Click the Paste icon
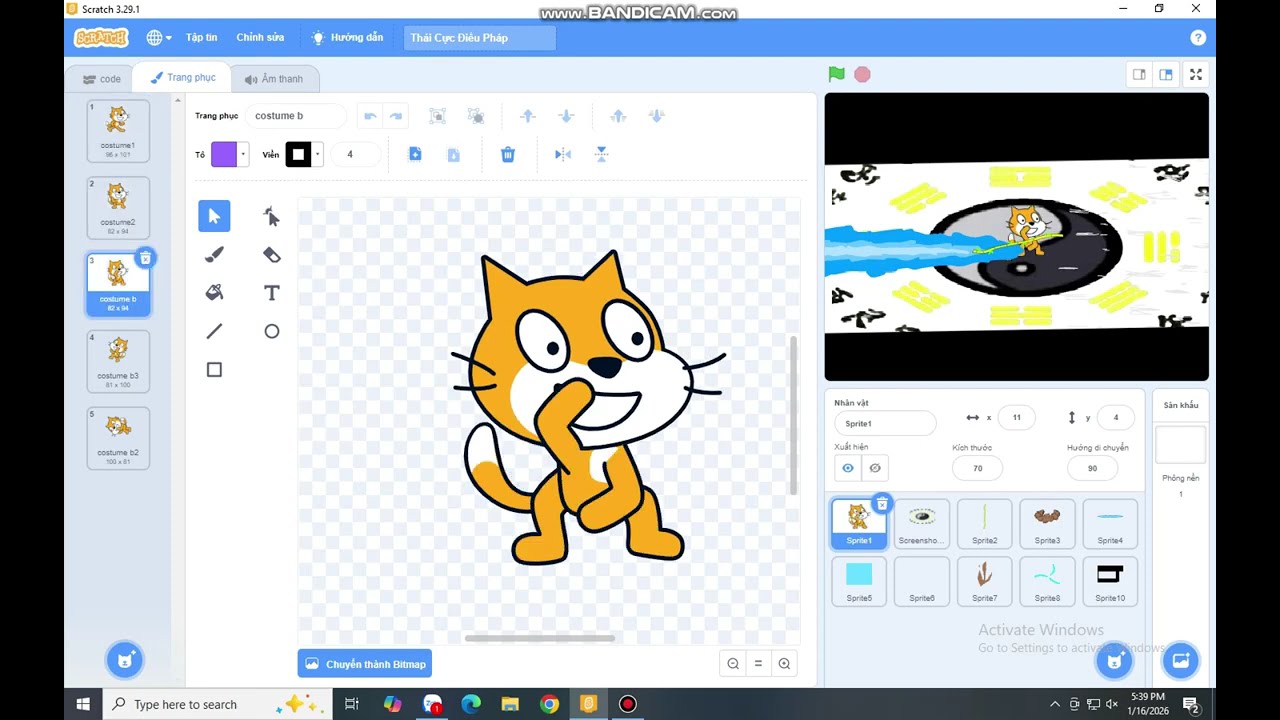1280x720 pixels. point(453,154)
